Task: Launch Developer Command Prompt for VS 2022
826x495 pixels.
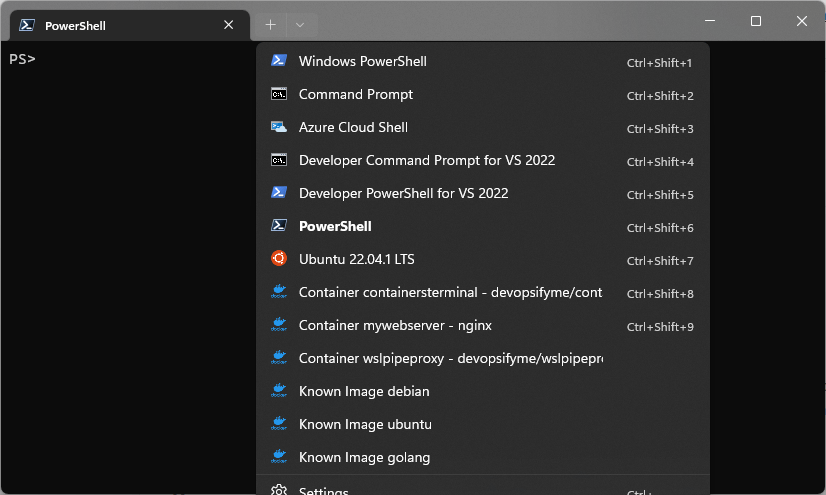Action: tap(426, 160)
